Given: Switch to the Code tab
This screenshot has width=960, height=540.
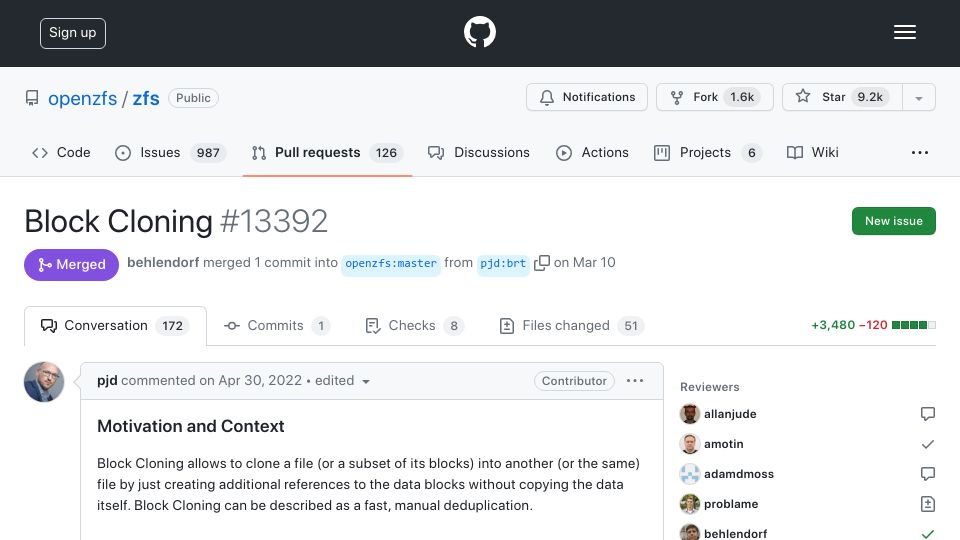Looking at the screenshot, I should pyautogui.click(x=61, y=152).
